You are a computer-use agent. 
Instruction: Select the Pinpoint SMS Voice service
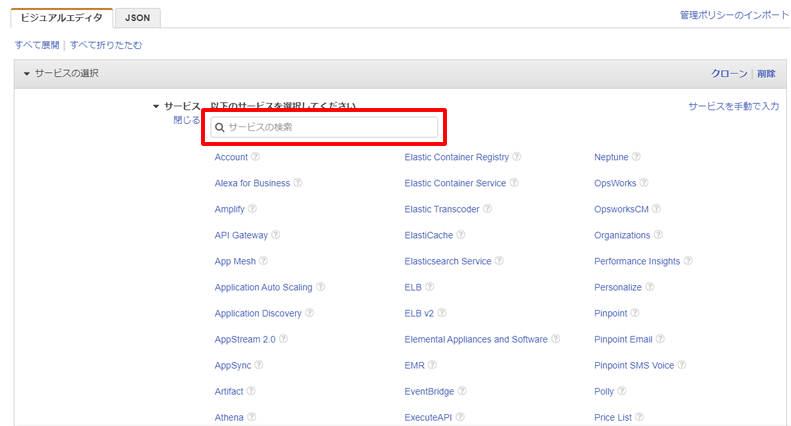(634, 365)
